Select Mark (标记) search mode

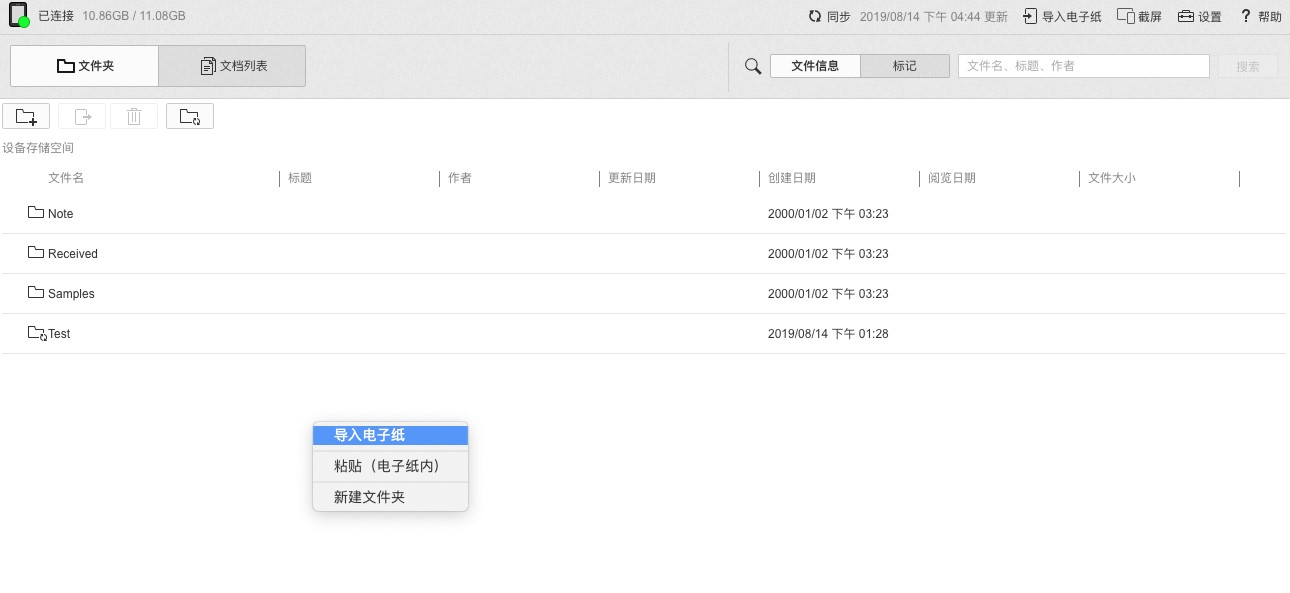coord(904,66)
